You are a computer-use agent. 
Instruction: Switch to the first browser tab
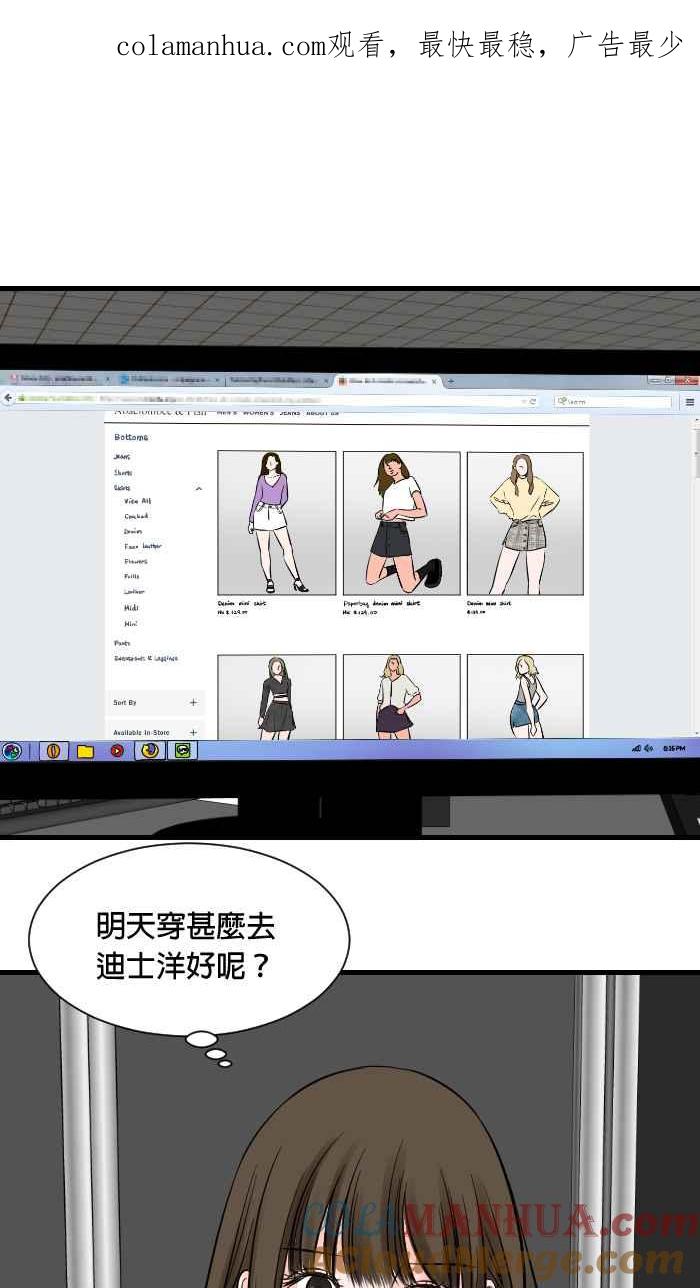pyautogui.click(x=58, y=380)
